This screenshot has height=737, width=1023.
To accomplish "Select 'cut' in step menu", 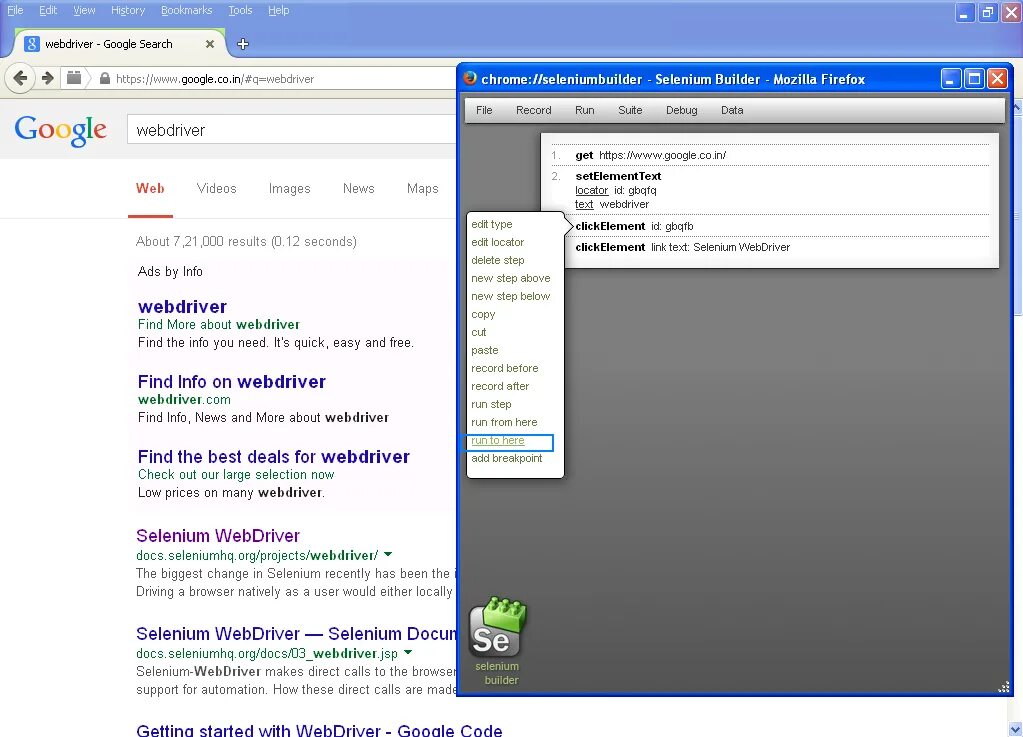I will 479,332.
